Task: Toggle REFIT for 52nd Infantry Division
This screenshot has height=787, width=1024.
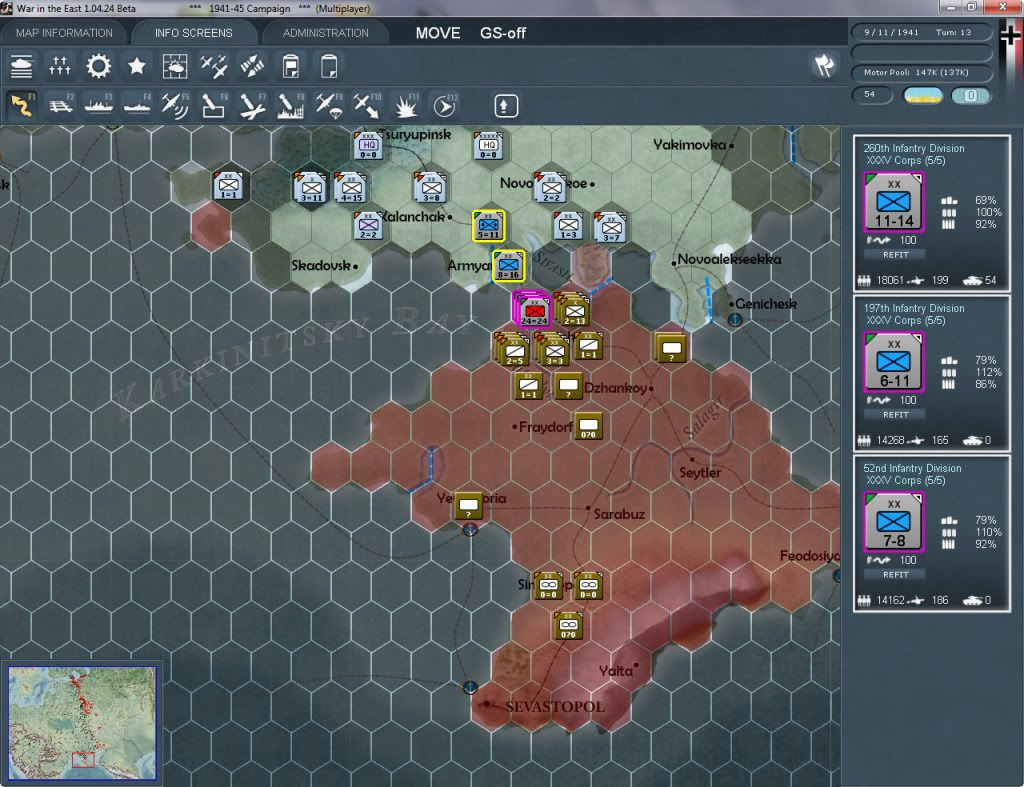Action: coord(895,575)
